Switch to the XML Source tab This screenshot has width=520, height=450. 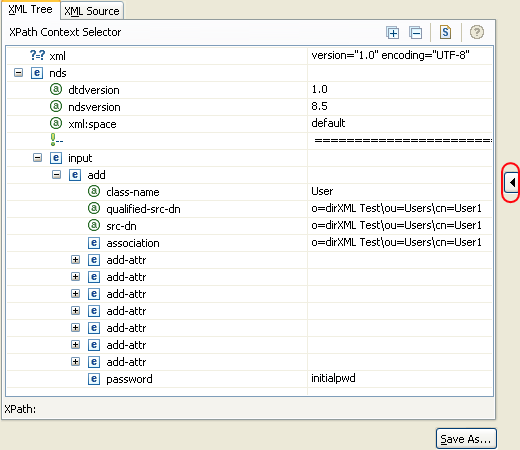click(92, 11)
